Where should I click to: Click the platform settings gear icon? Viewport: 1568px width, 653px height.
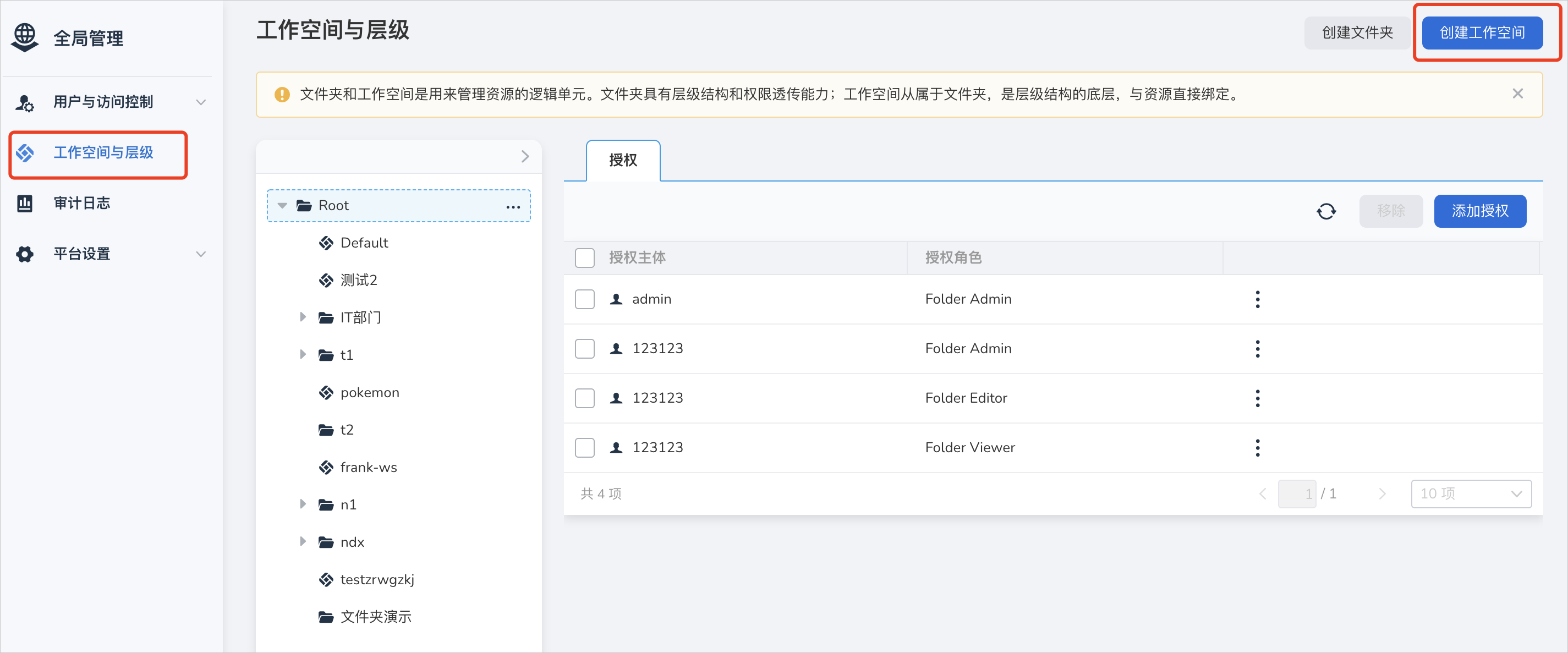24,254
